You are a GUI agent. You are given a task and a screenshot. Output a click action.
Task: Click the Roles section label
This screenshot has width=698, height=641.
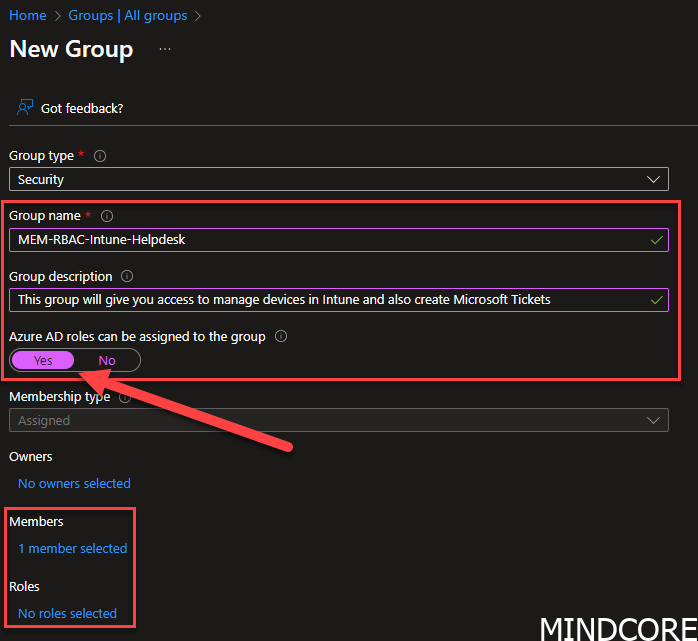point(24,587)
